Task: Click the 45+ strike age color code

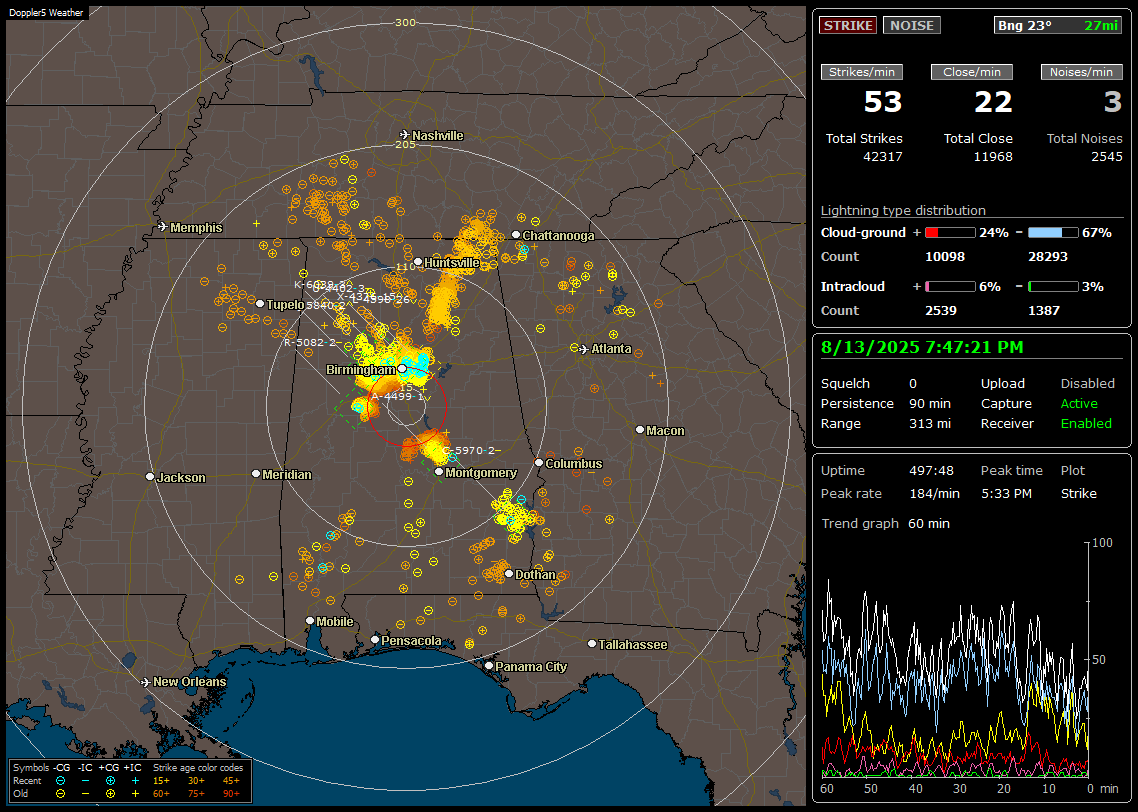Action: (x=232, y=781)
